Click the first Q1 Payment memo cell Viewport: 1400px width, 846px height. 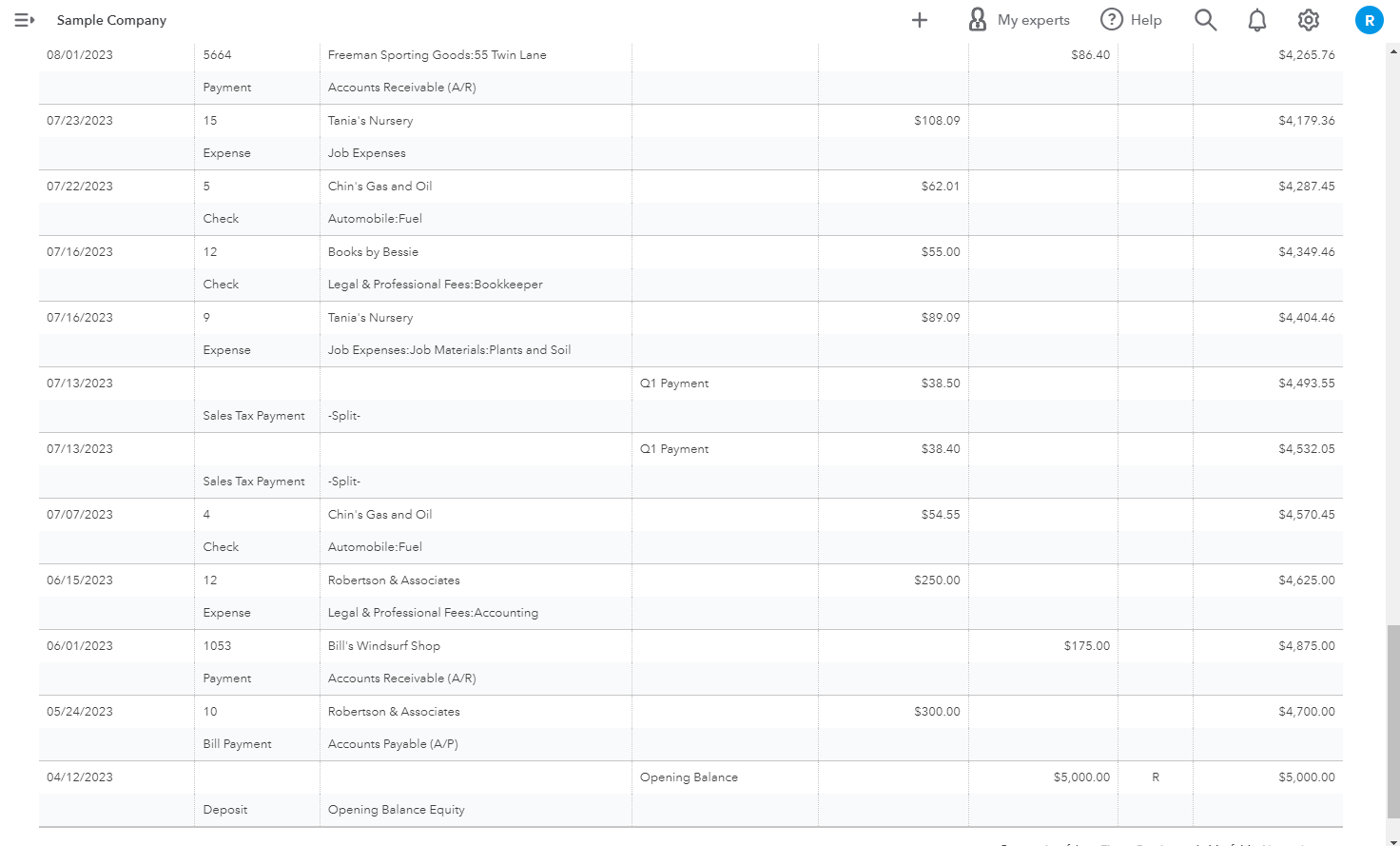click(674, 384)
